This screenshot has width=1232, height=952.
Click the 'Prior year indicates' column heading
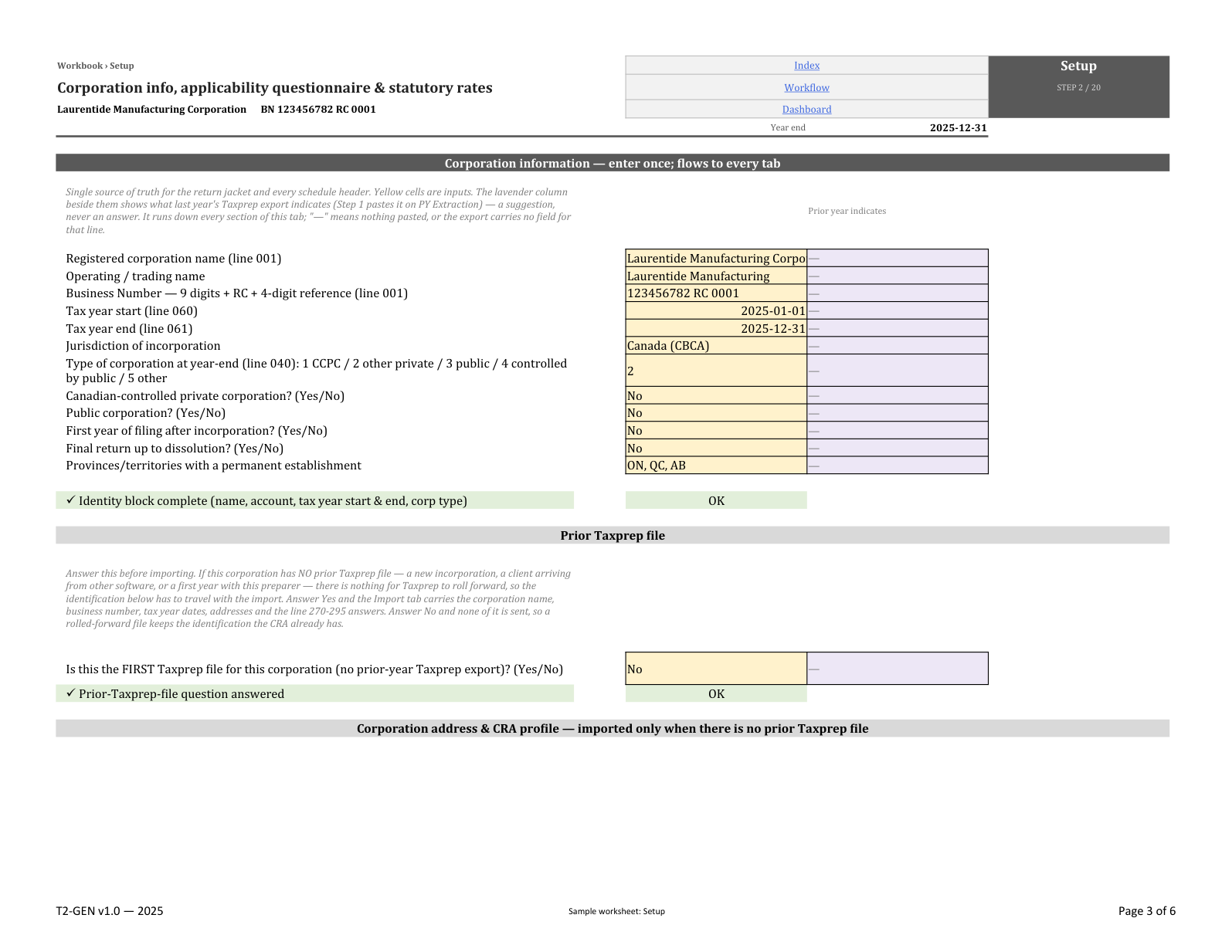pyautogui.click(x=847, y=211)
